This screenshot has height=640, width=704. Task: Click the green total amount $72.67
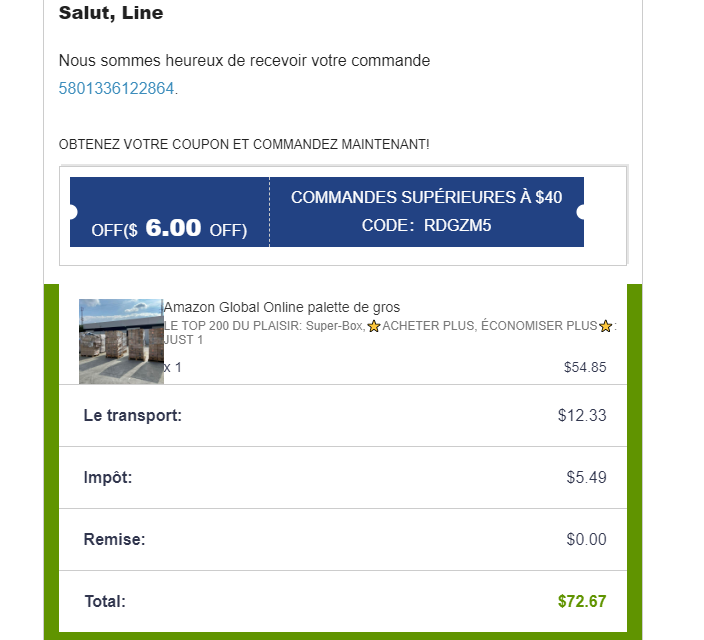click(582, 601)
